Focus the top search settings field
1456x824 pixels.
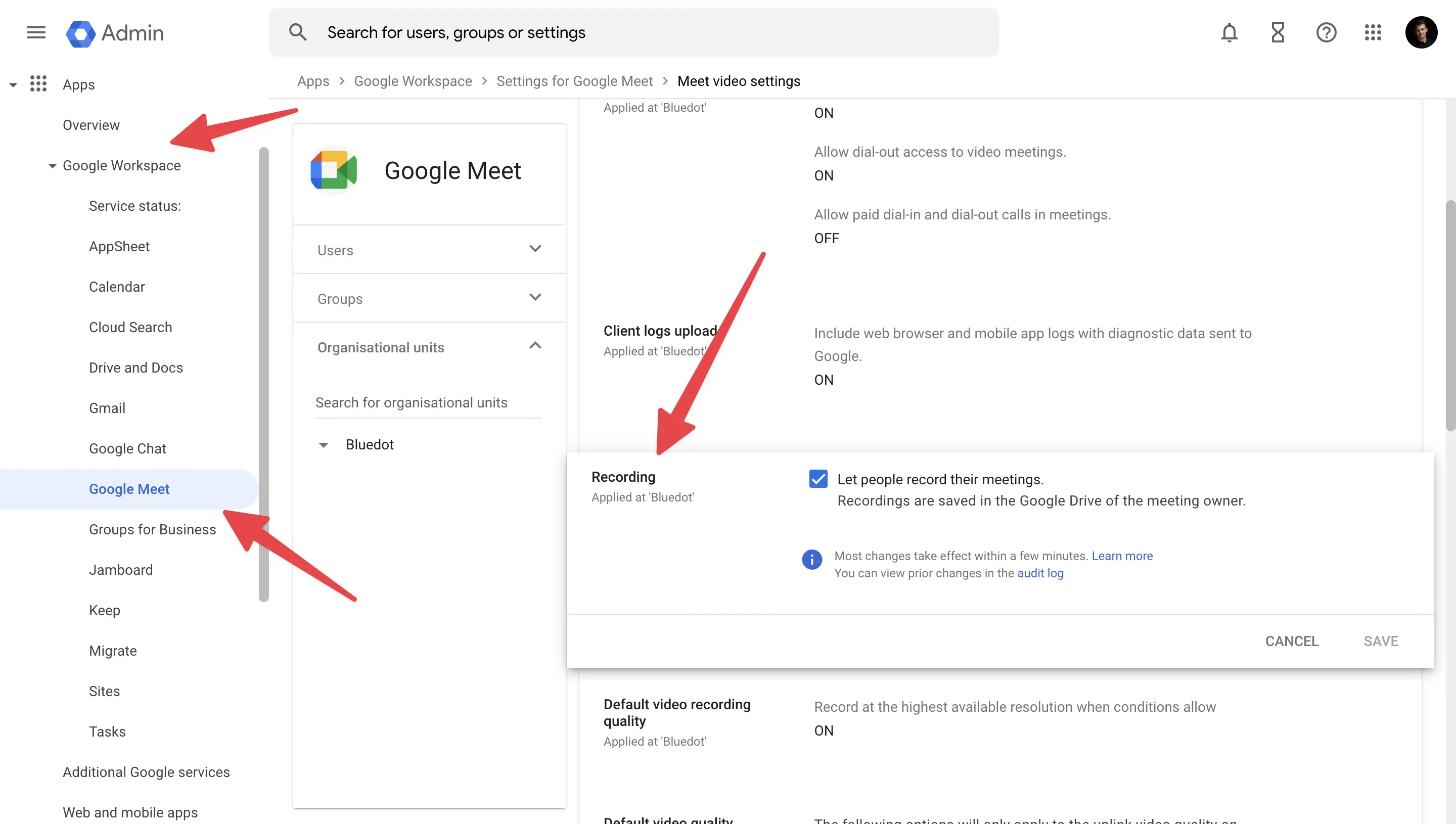[x=633, y=32]
